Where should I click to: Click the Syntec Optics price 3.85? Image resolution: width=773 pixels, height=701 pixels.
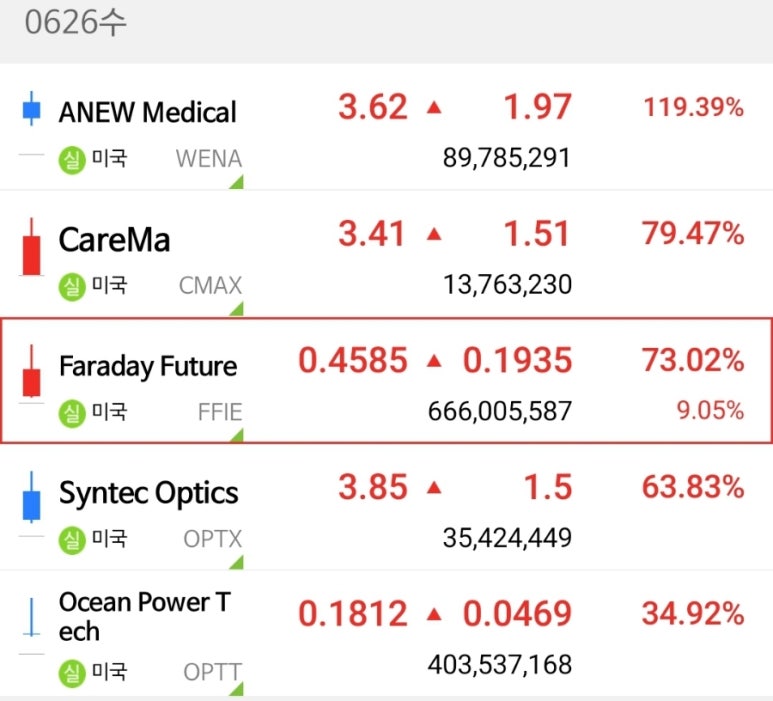click(x=373, y=487)
